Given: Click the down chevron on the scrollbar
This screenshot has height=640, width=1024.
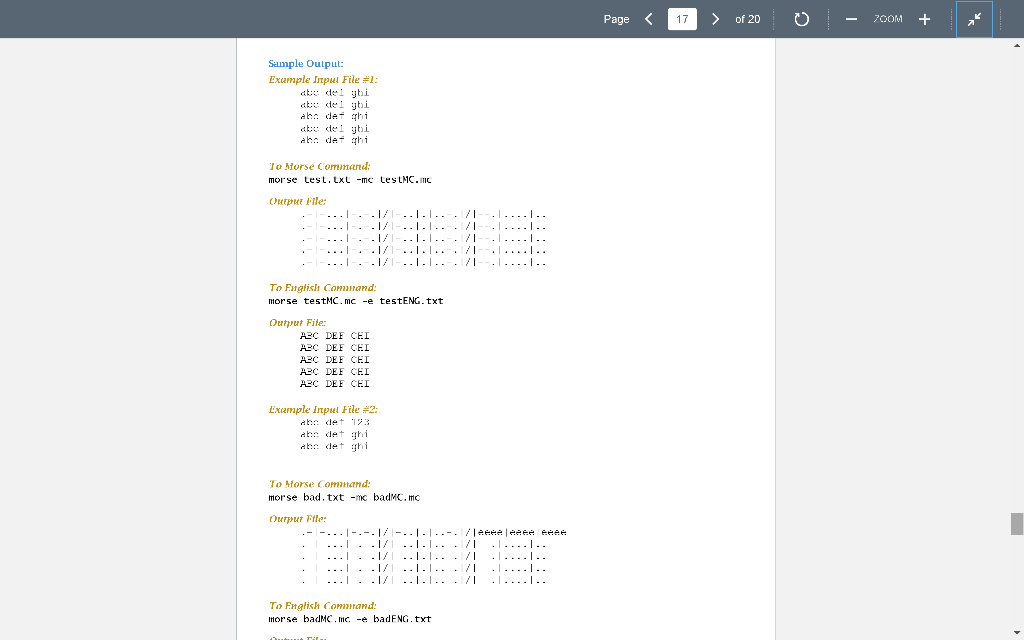Looking at the screenshot, I should (1016, 630).
